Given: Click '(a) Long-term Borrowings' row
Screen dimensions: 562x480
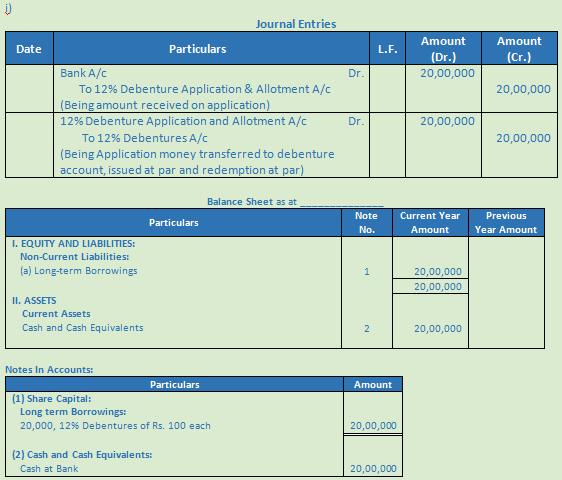Looking at the screenshot, I should 78,271.
